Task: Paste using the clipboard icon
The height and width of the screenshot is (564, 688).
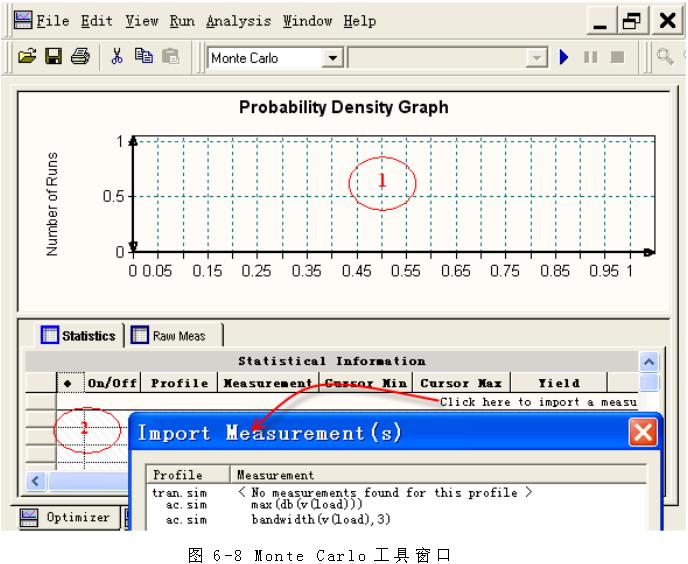Action: point(171,57)
